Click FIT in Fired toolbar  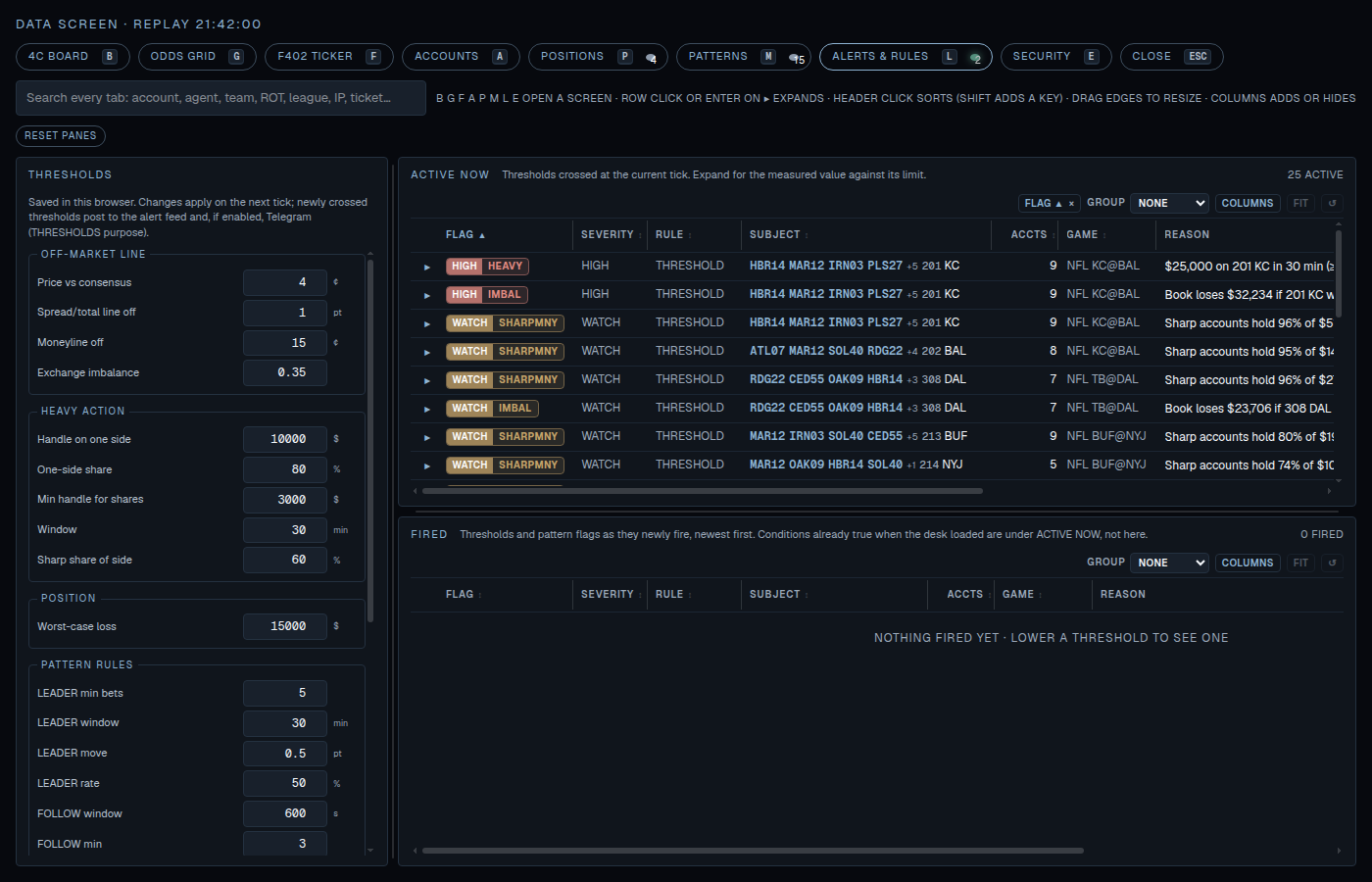1300,563
